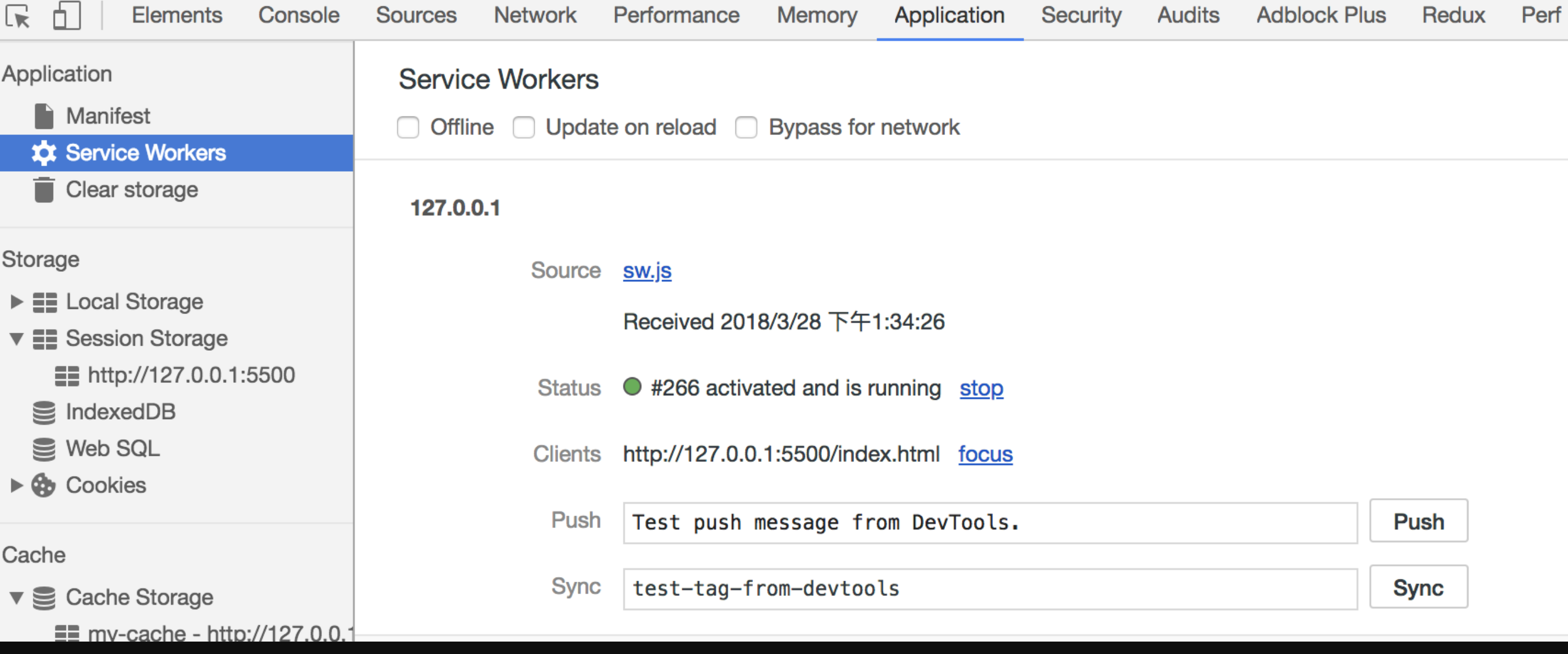Screen dimensions: 1568x654
Task: Click the Service Workers gear icon
Action: [x=44, y=152]
